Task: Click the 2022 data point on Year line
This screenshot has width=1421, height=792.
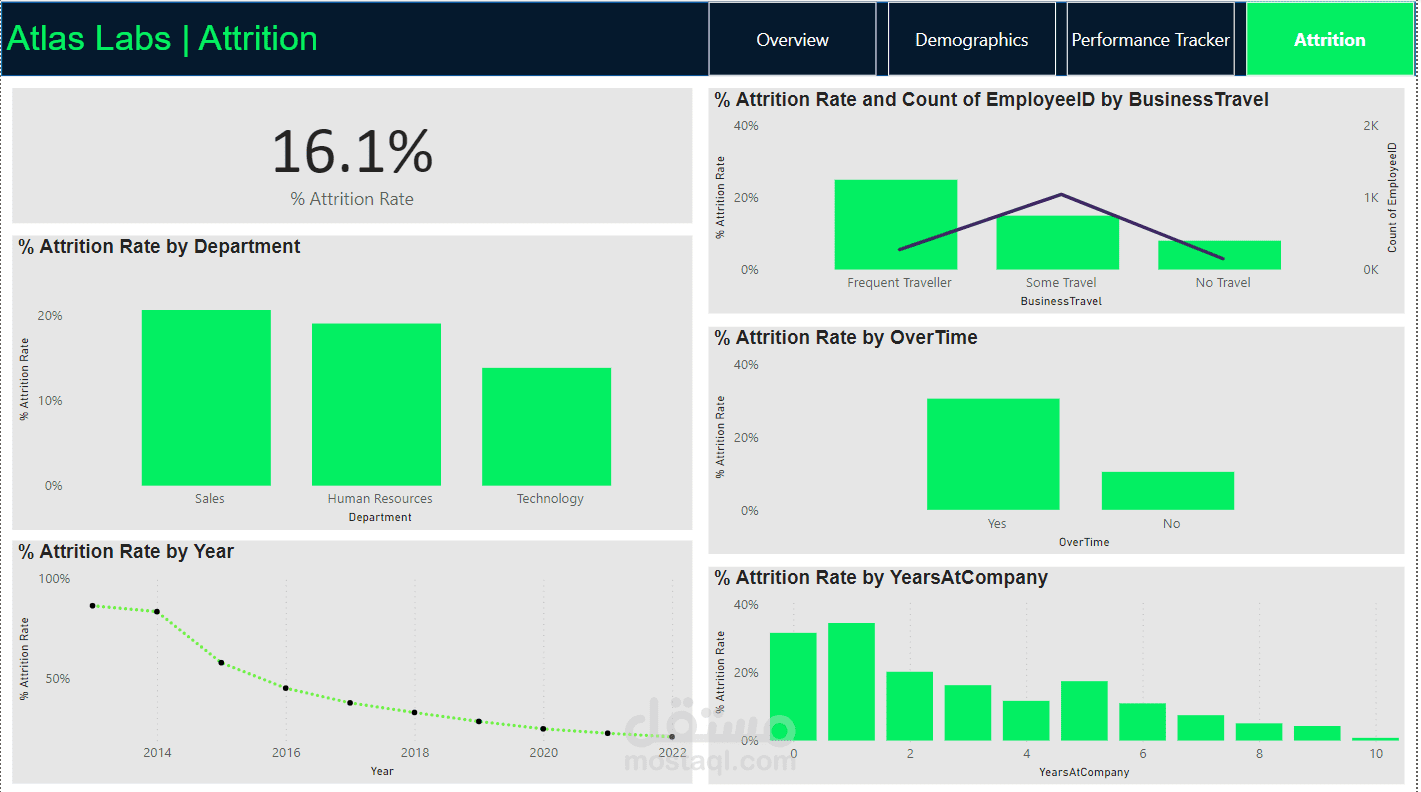Action: tap(672, 737)
